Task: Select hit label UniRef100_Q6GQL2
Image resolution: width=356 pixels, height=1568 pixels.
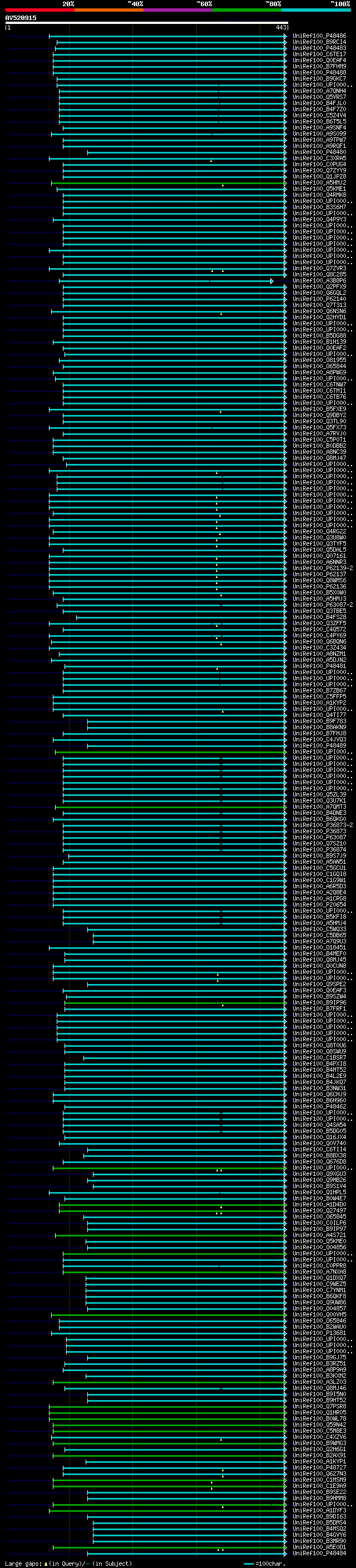Action: [319, 293]
